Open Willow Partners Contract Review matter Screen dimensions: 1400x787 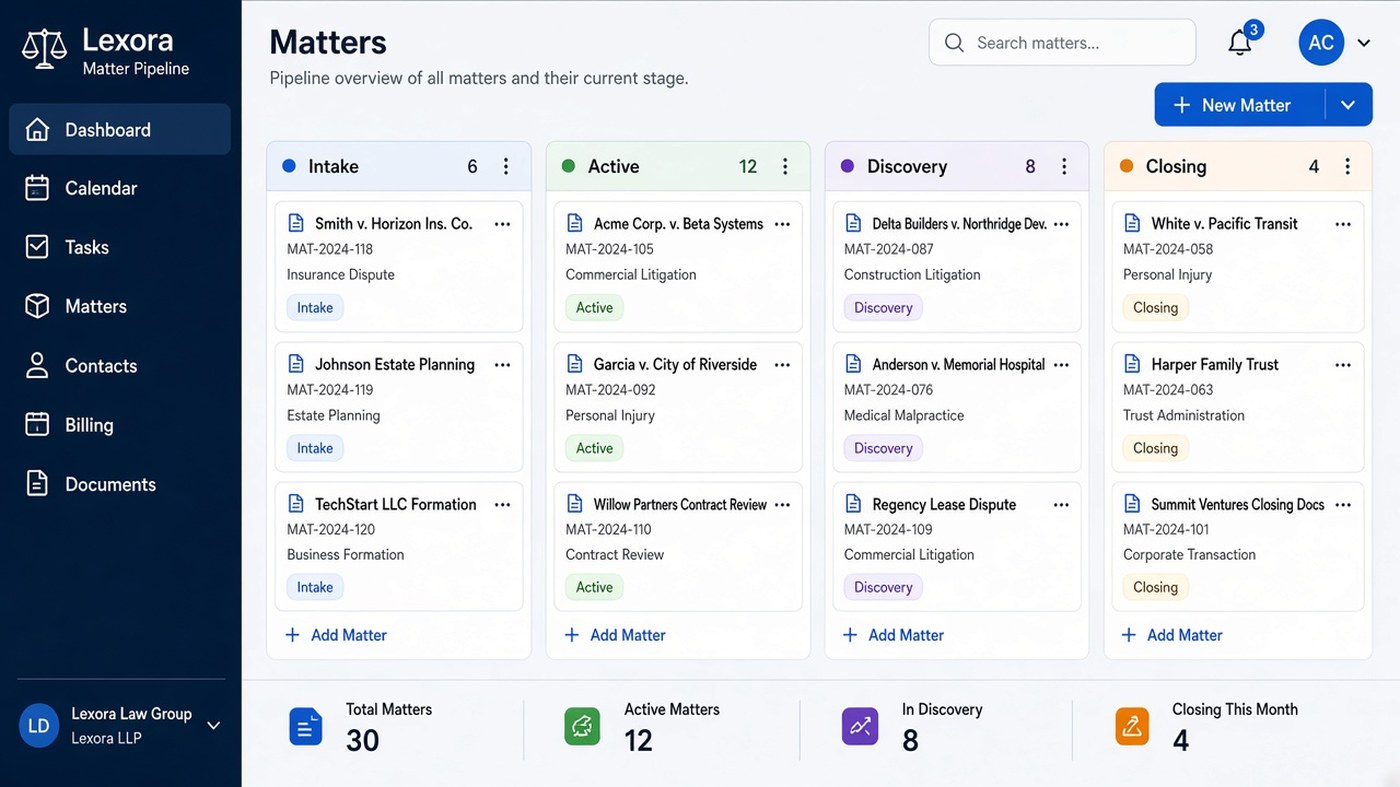tap(678, 547)
